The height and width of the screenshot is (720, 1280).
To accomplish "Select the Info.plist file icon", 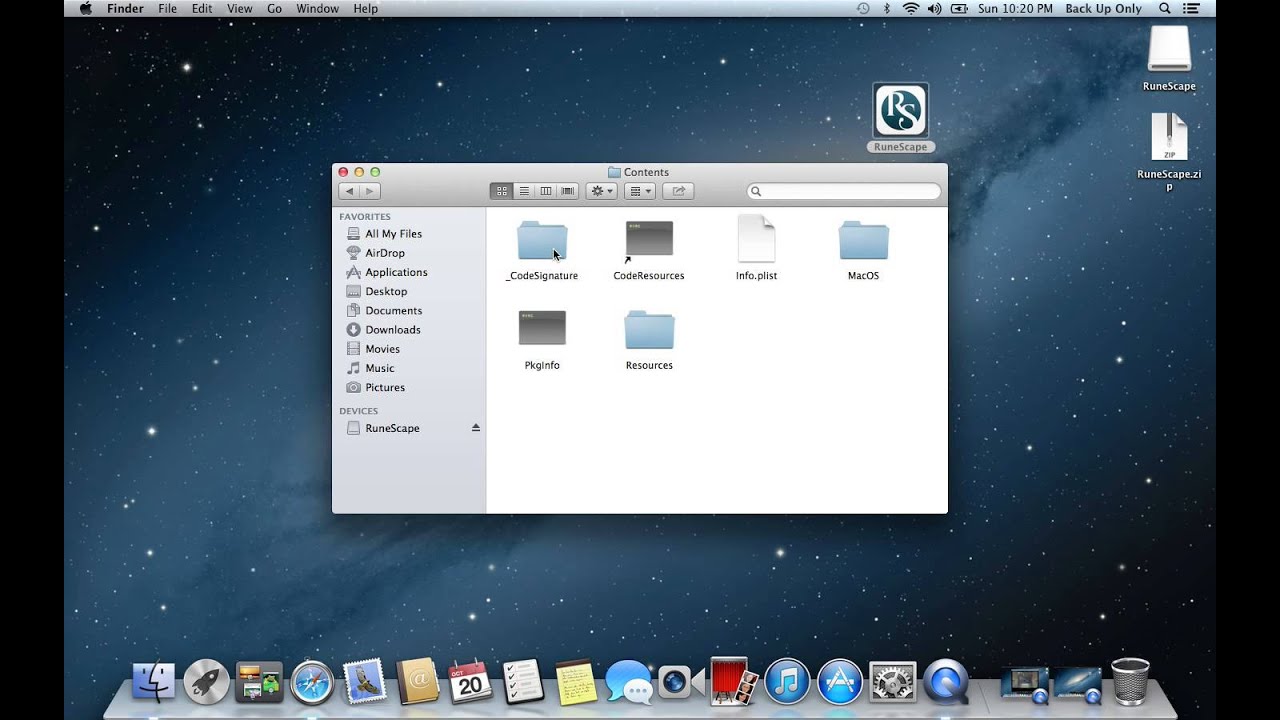I will pos(756,239).
